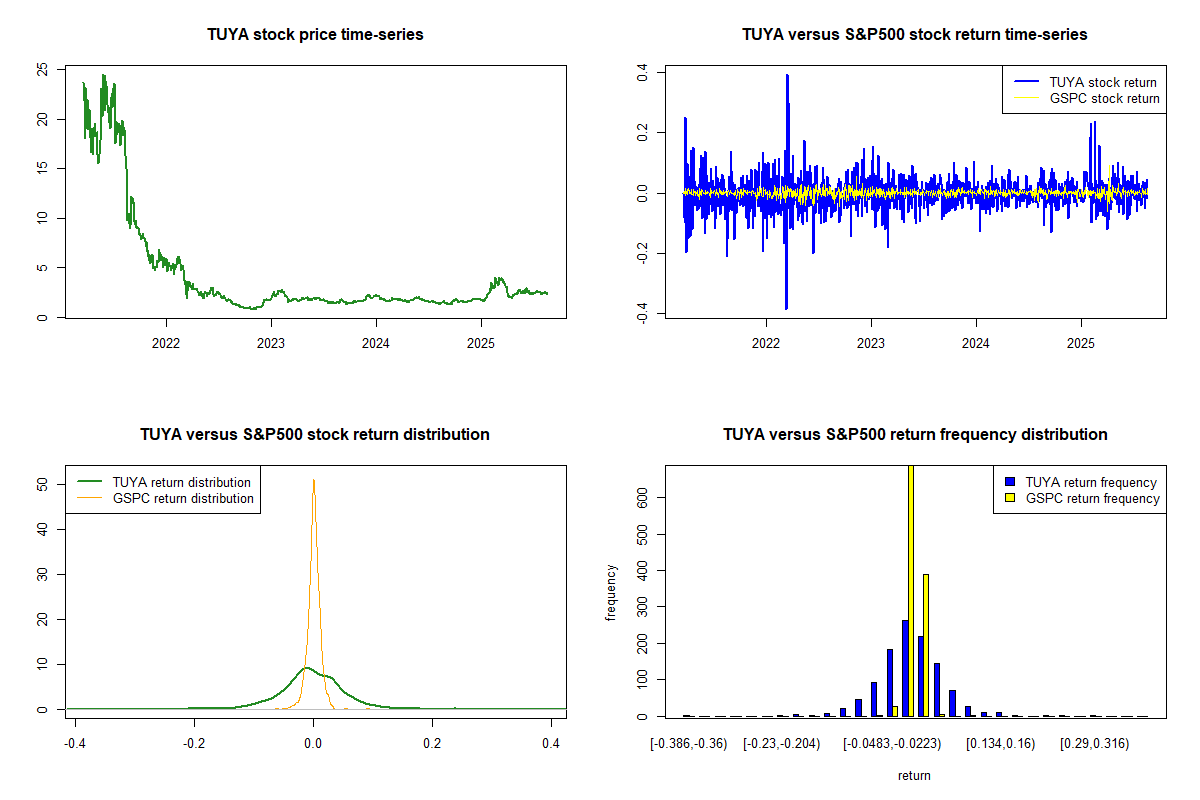
Task: Click the 2023 tick label on the price chart
Action: 270,343
